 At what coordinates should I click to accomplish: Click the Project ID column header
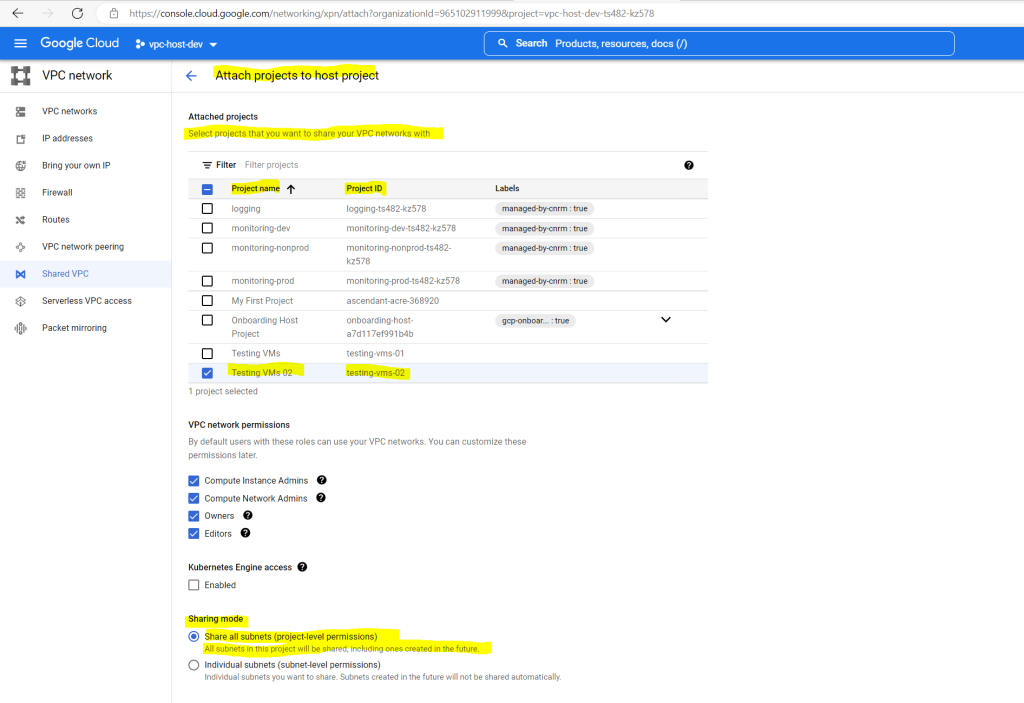[364, 188]
